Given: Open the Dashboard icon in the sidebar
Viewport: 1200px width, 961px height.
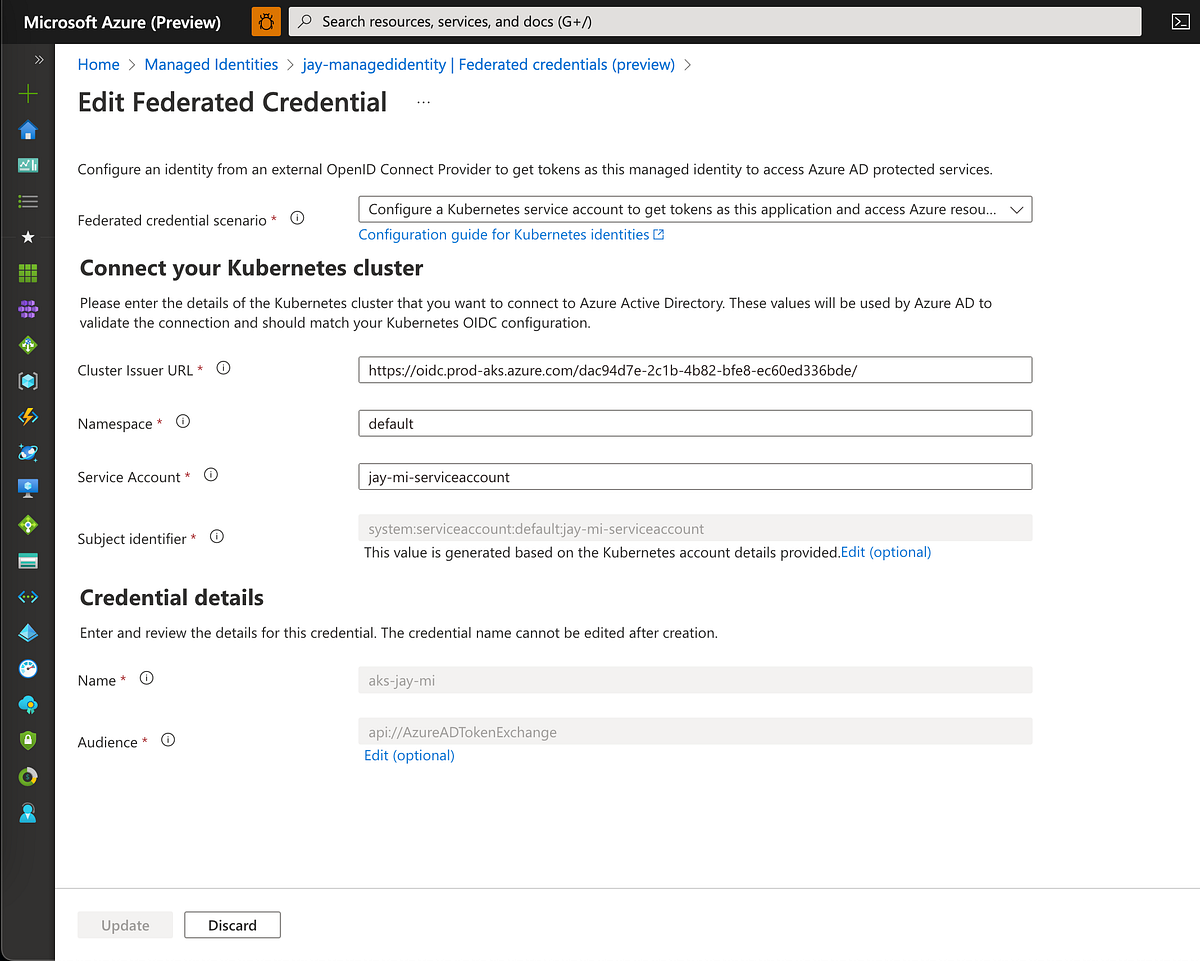Looking at the screenshot, I should point(27,166).
